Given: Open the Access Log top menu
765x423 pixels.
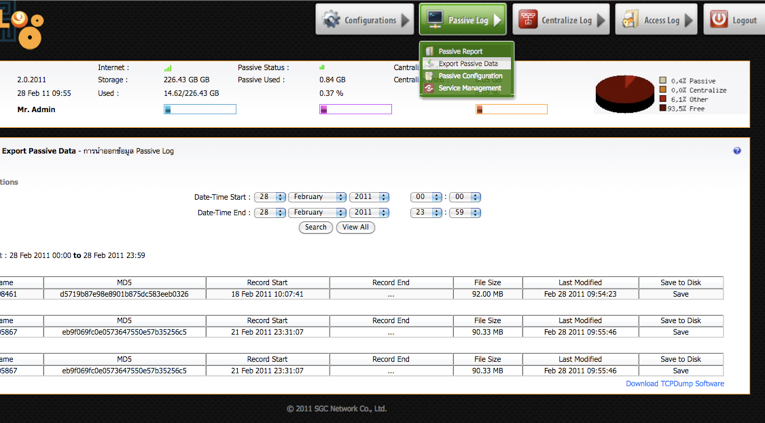Looking at the screenshot, I should [656, 20].
